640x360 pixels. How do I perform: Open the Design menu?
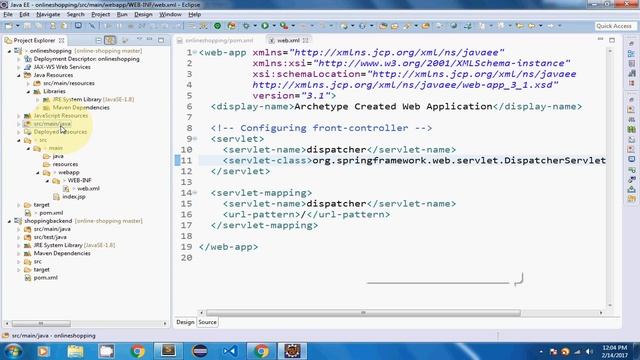(x=143, y=14)
